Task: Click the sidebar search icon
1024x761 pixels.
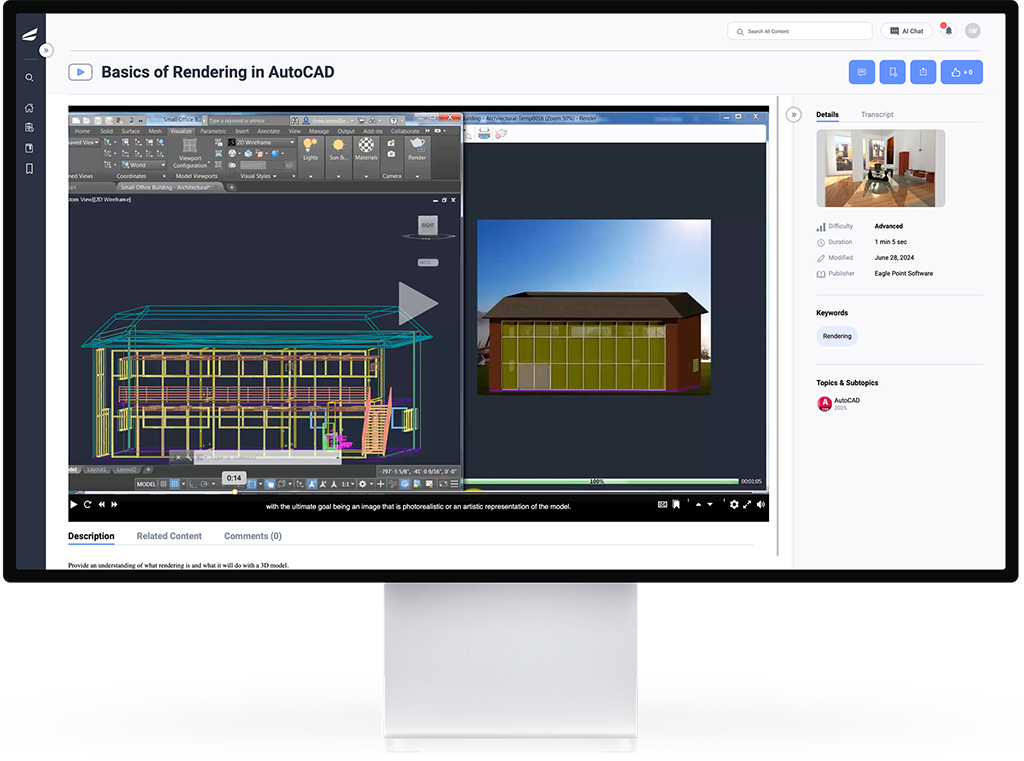Action: click(29, 78)
